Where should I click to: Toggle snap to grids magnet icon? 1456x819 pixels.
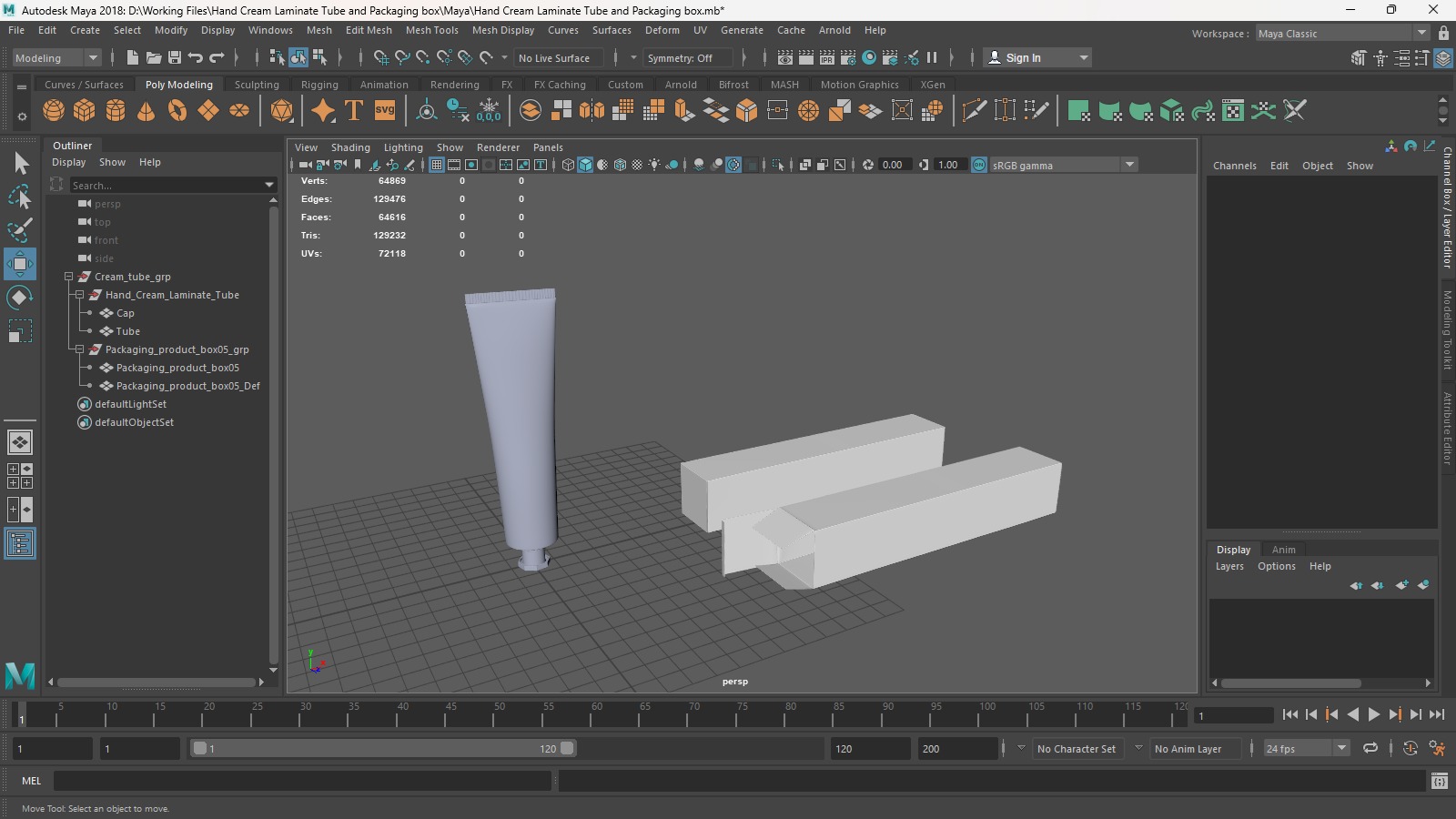(380, 57)
